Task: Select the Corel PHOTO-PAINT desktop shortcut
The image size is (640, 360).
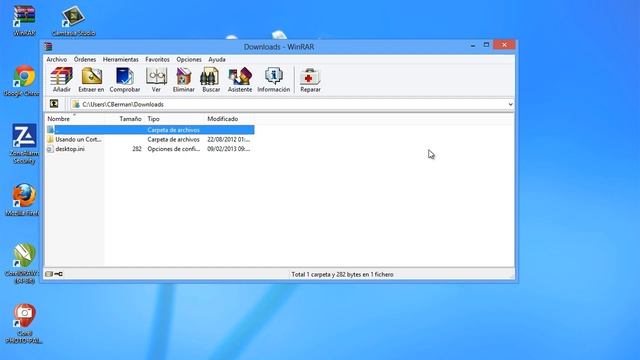Action: point(24,324)
